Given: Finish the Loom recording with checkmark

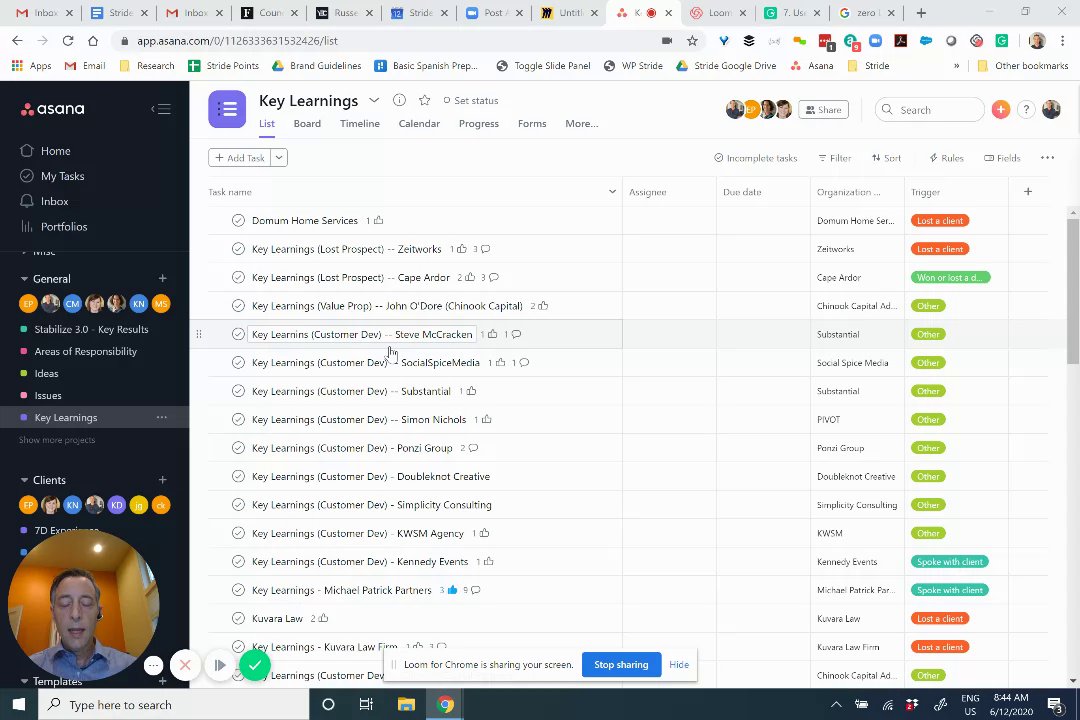Looking at the screenshot, I should (x=255, y=665).
